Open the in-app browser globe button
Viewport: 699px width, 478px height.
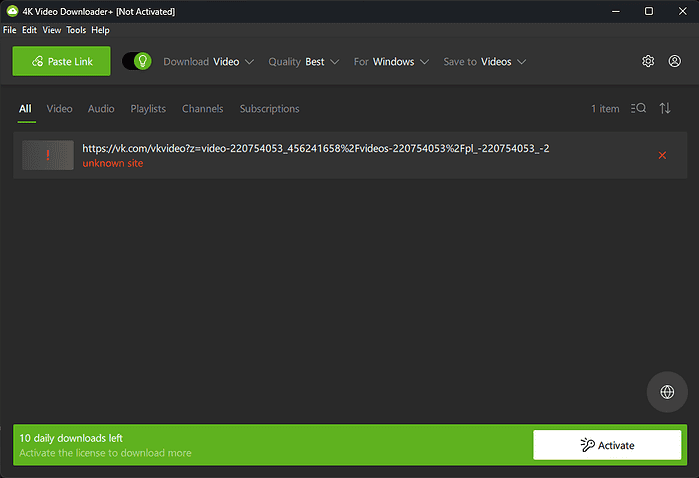(x=667, y=392)
